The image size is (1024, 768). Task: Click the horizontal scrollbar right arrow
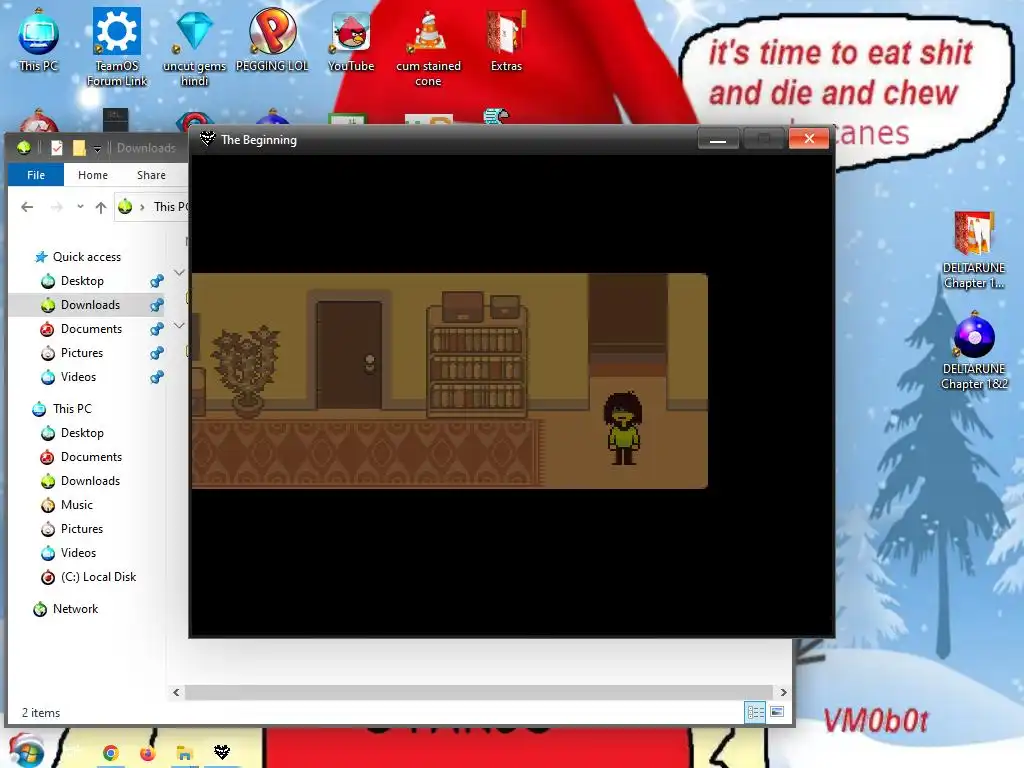point(783,692)
